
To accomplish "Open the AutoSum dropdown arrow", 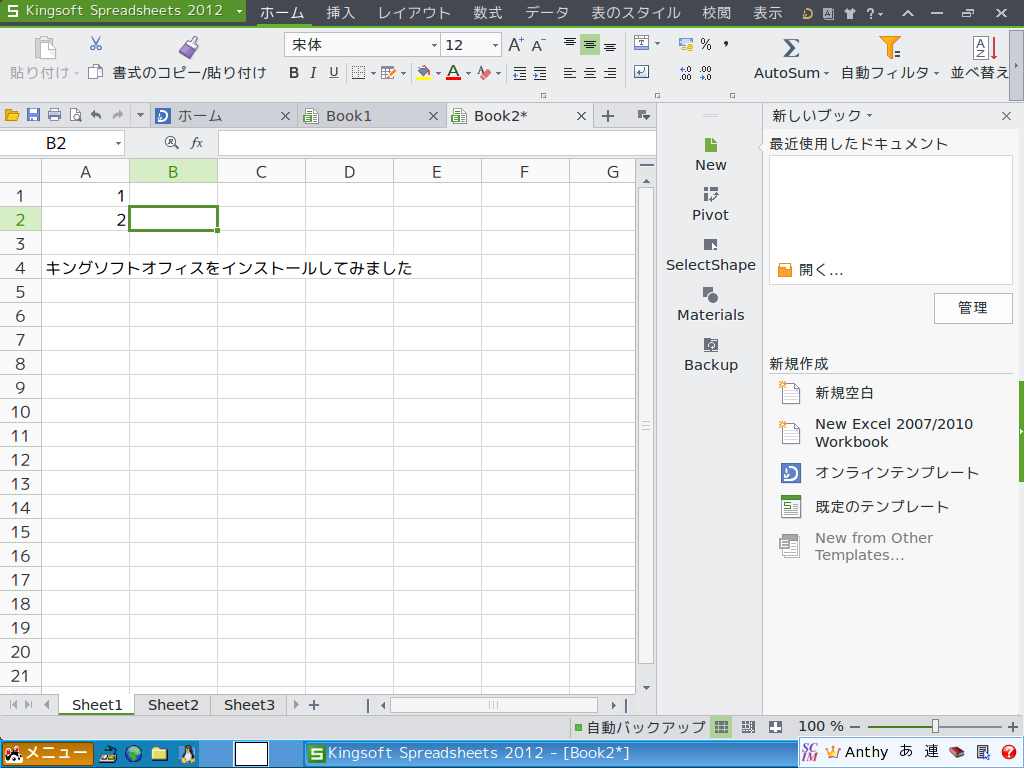I will 826,74.
